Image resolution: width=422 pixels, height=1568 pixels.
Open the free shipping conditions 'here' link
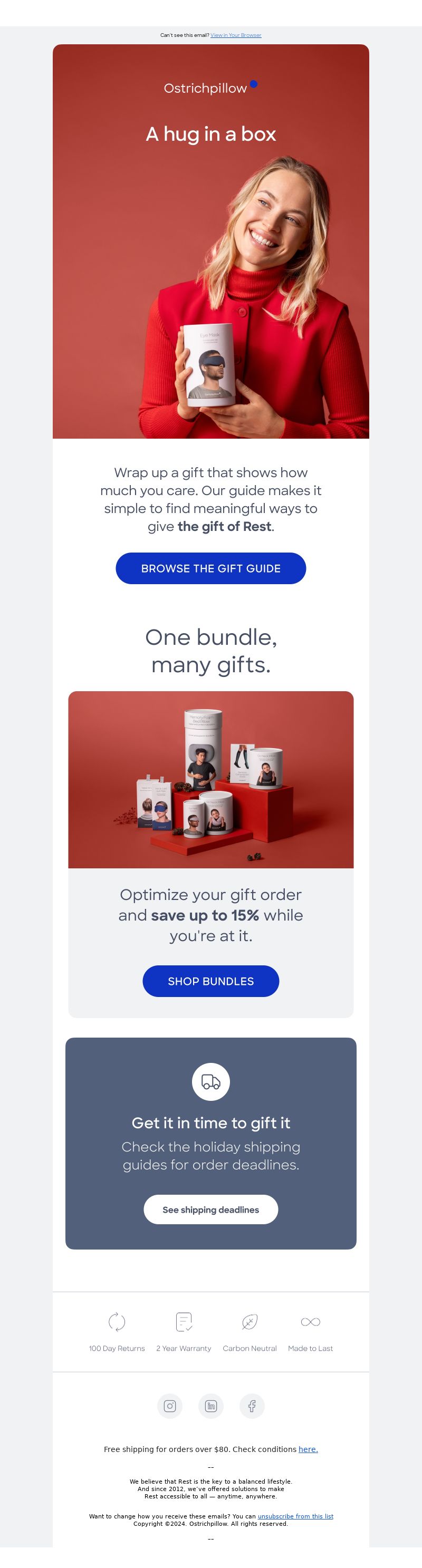tap(308, 1449)
